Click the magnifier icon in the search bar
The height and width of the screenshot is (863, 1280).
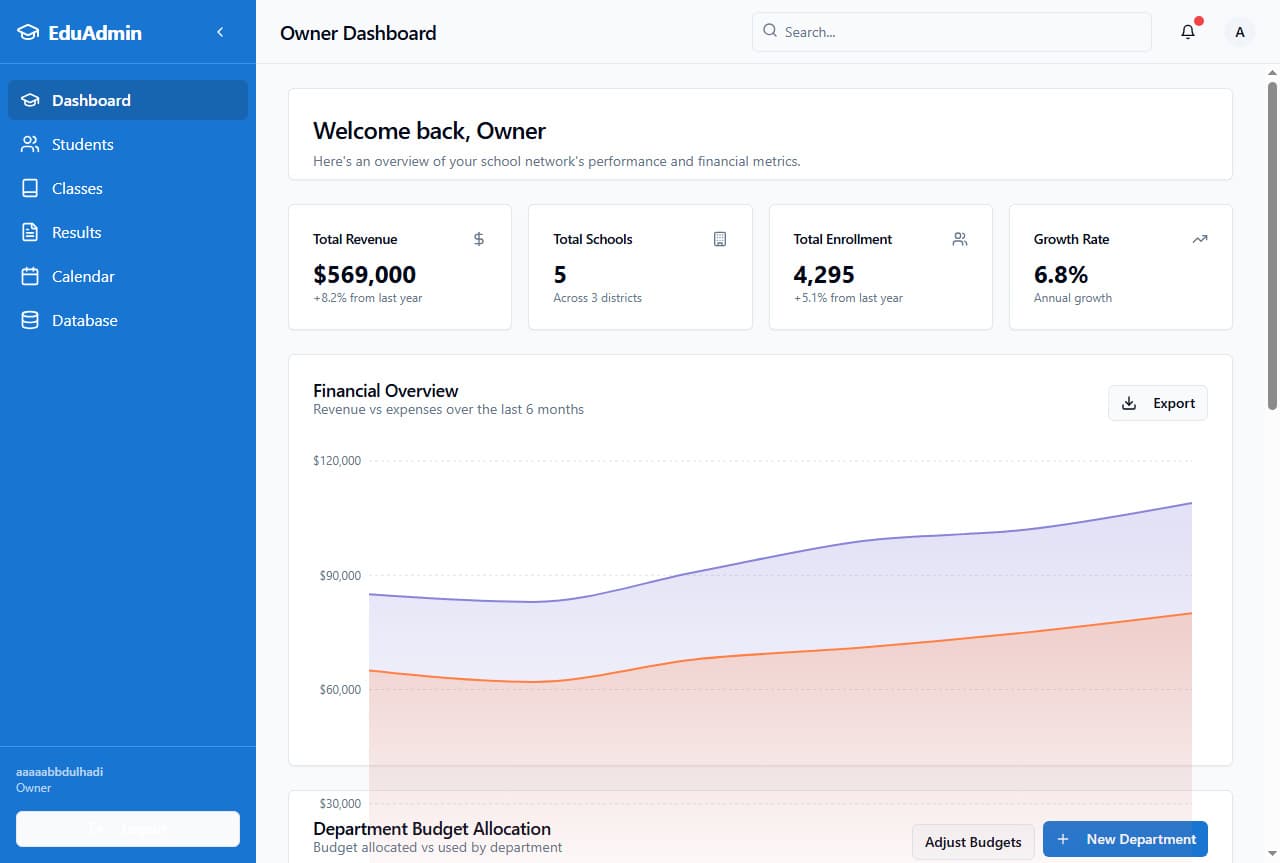point(769,31)
